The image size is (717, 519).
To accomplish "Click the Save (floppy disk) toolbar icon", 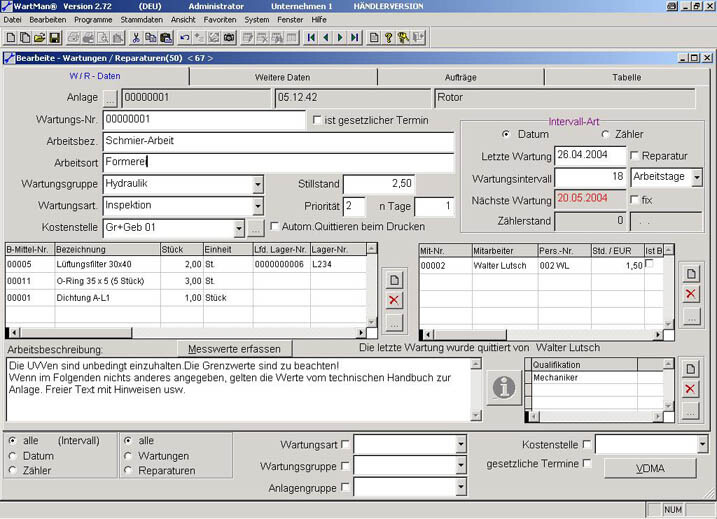I will (x=55, y=38).
